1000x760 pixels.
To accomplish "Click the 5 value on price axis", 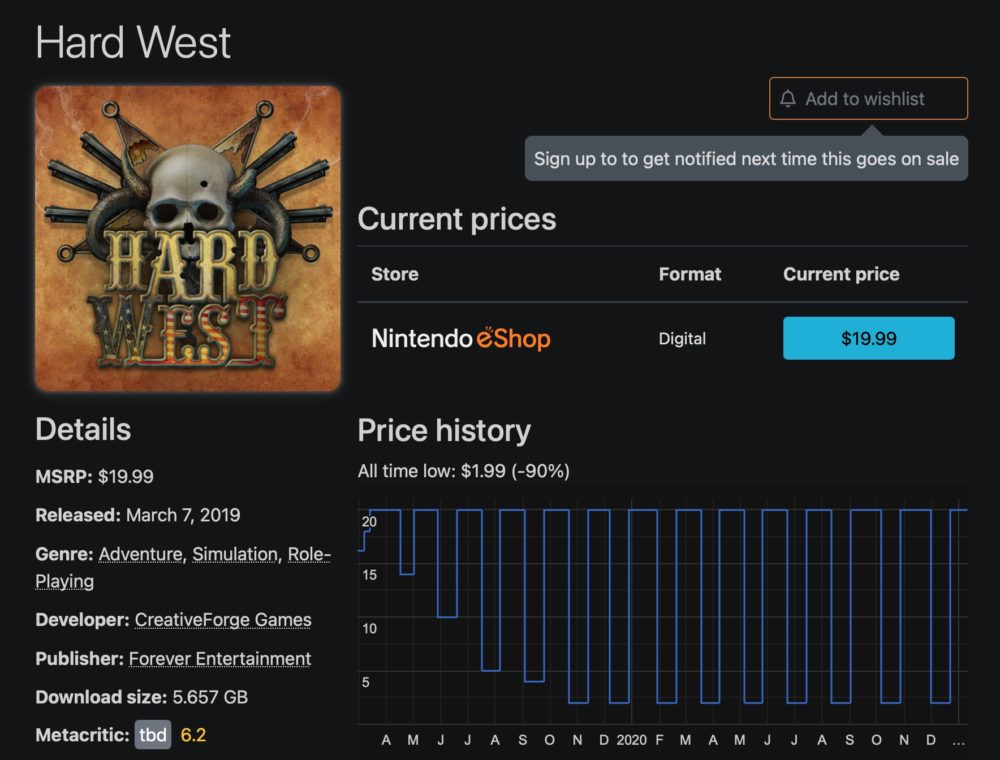I will tap(365, 682).
